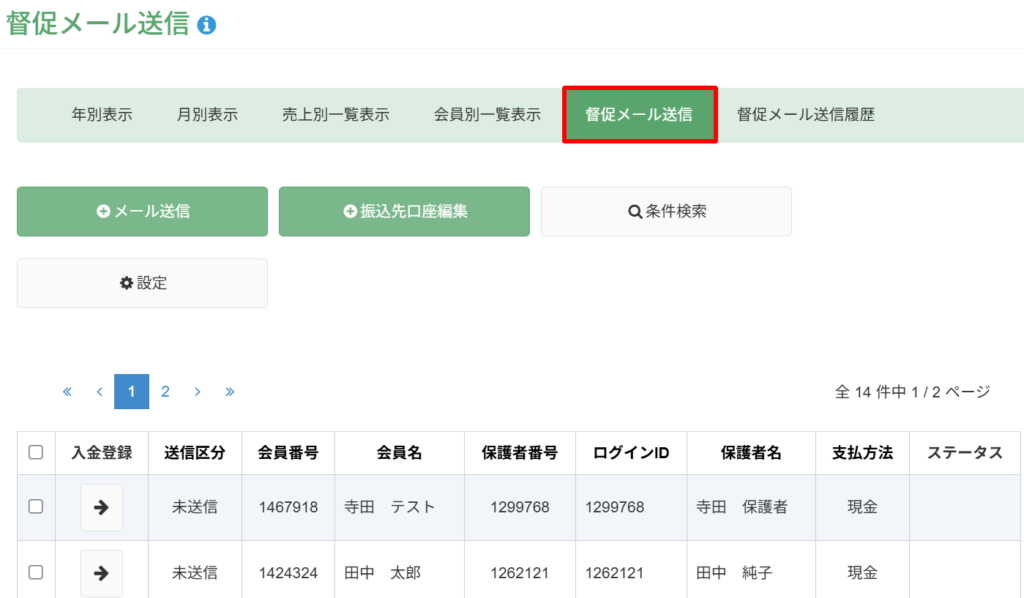Image resolution: width=1024 pixels, height=598 pixels.
Task: Open 条件検索 search conditions
Action: pos(666,212)
